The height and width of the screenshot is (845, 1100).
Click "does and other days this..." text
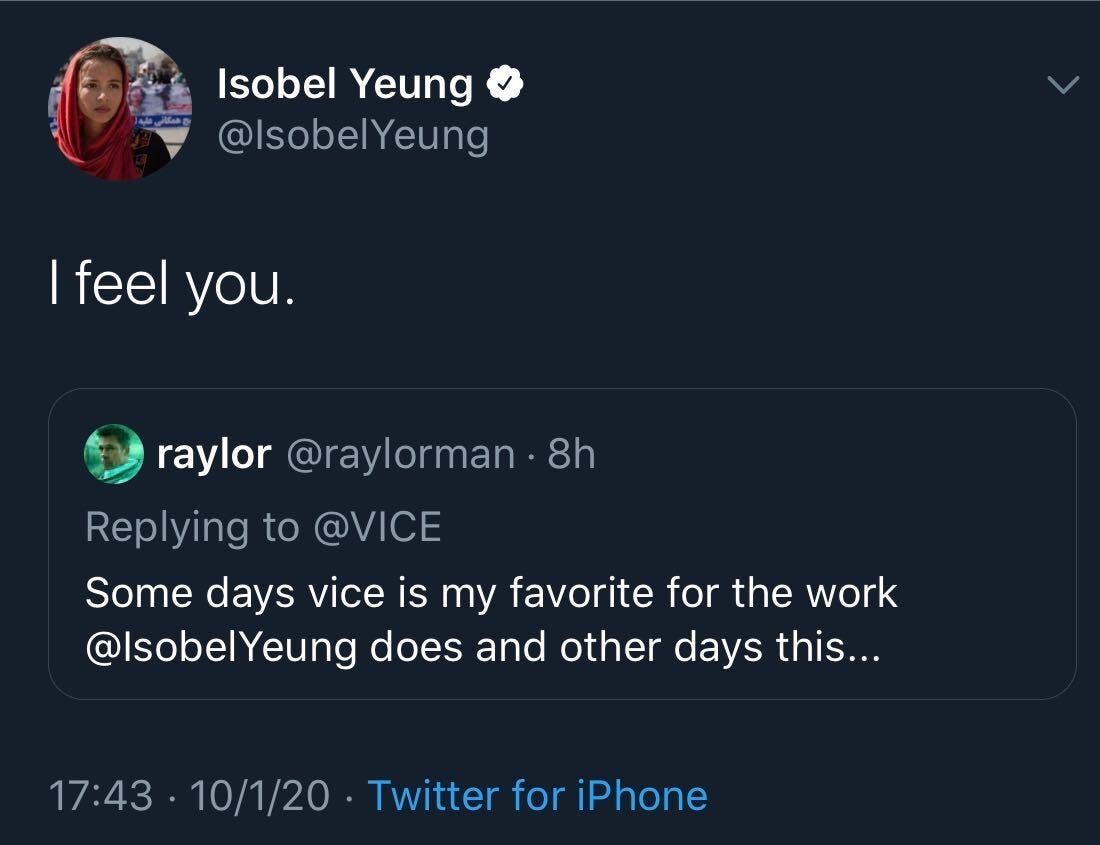coord(626,648)
